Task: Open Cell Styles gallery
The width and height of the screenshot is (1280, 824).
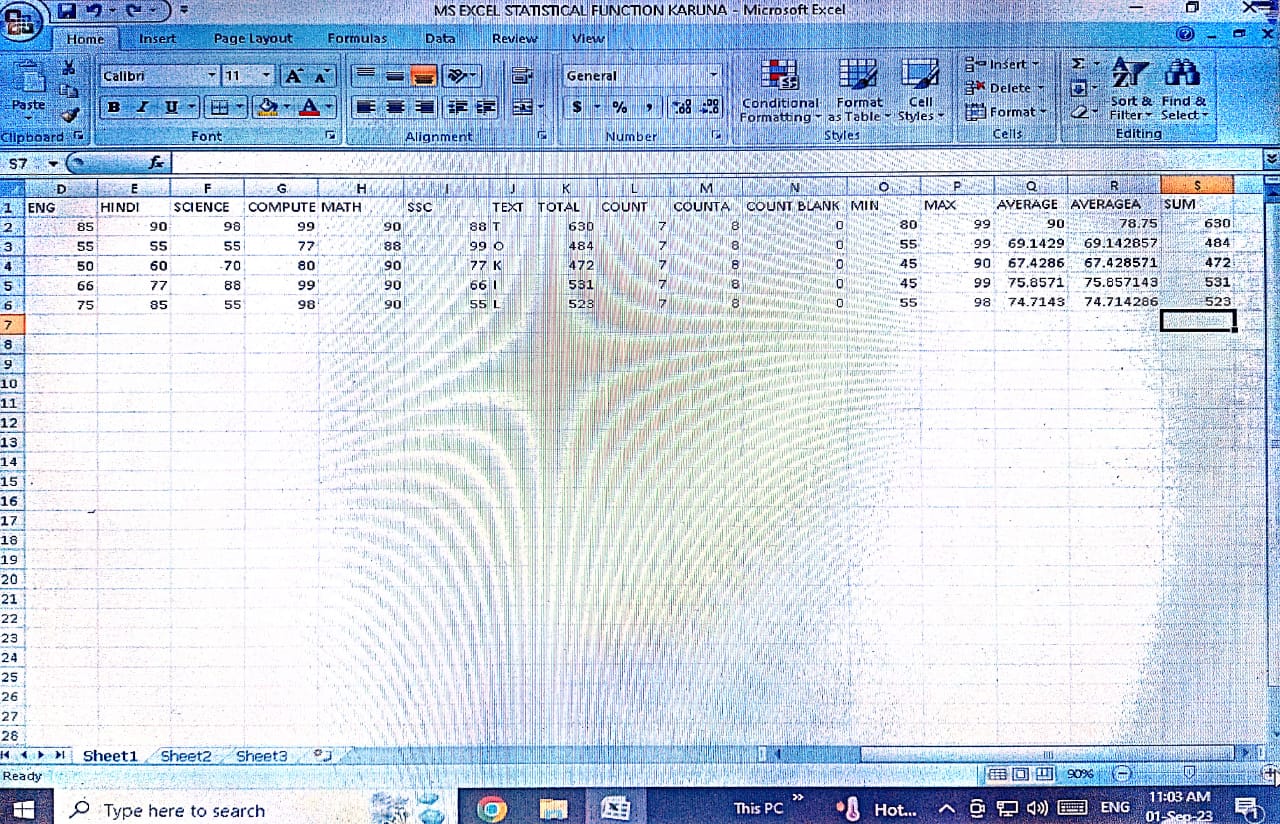Action: pos(919,91)
